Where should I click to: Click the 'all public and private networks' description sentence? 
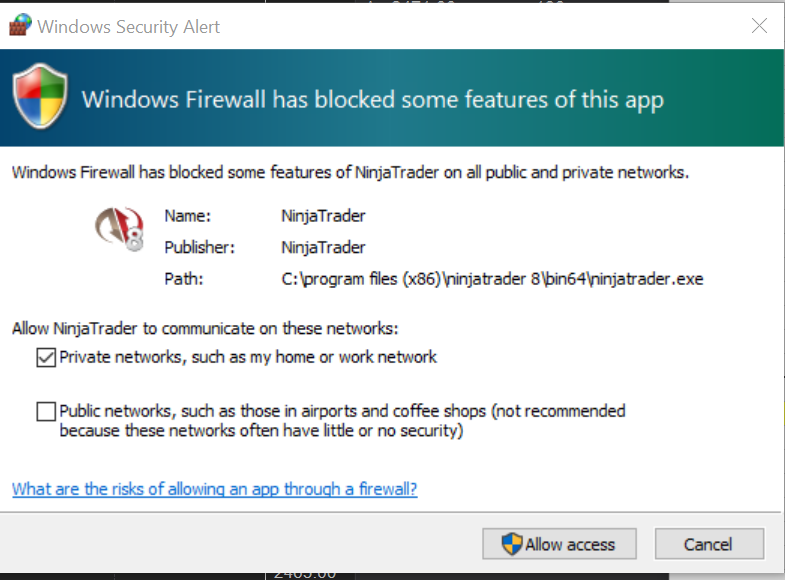[350, 172]
